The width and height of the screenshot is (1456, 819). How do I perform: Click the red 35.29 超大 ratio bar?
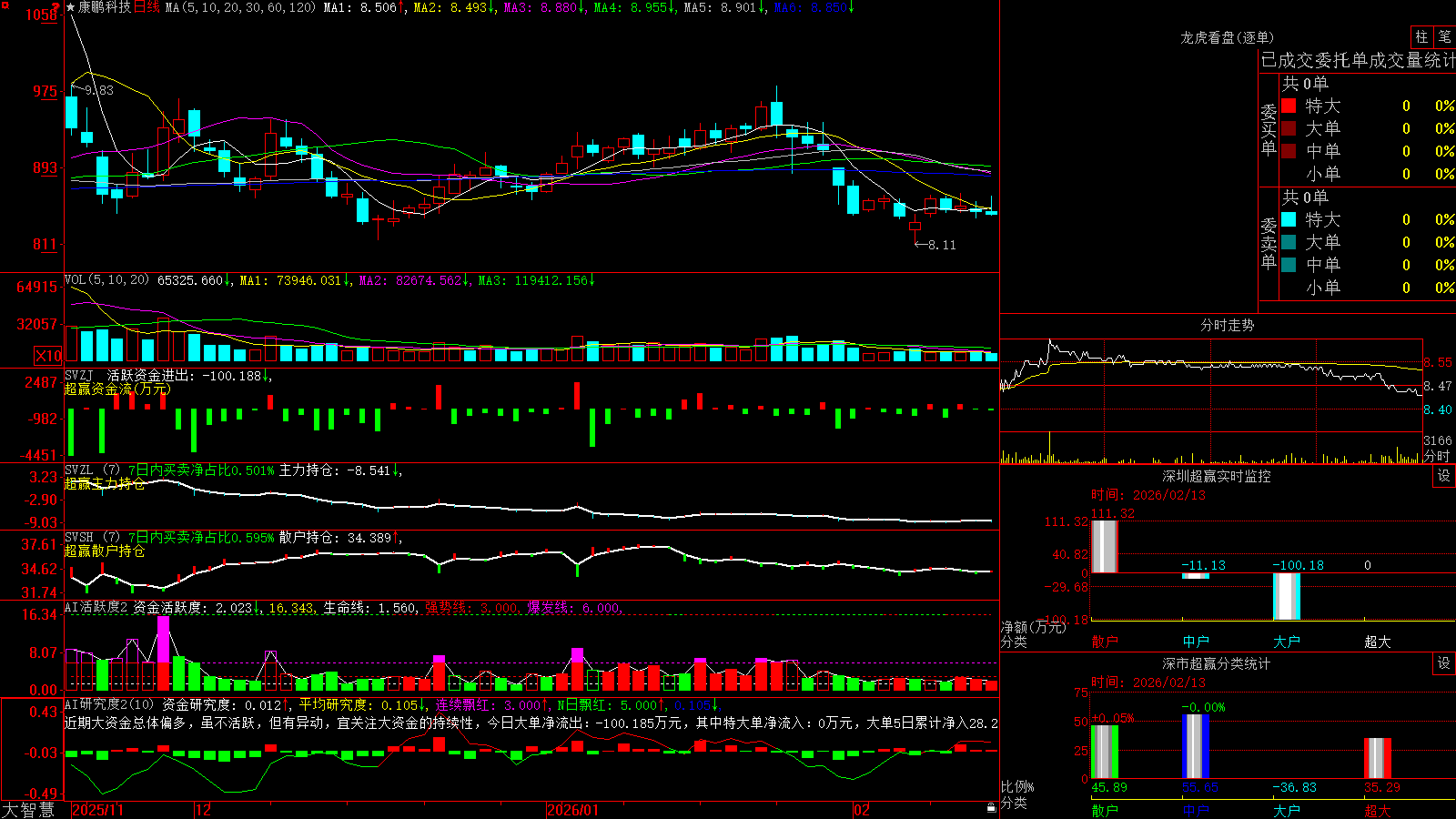(1378, 758)
